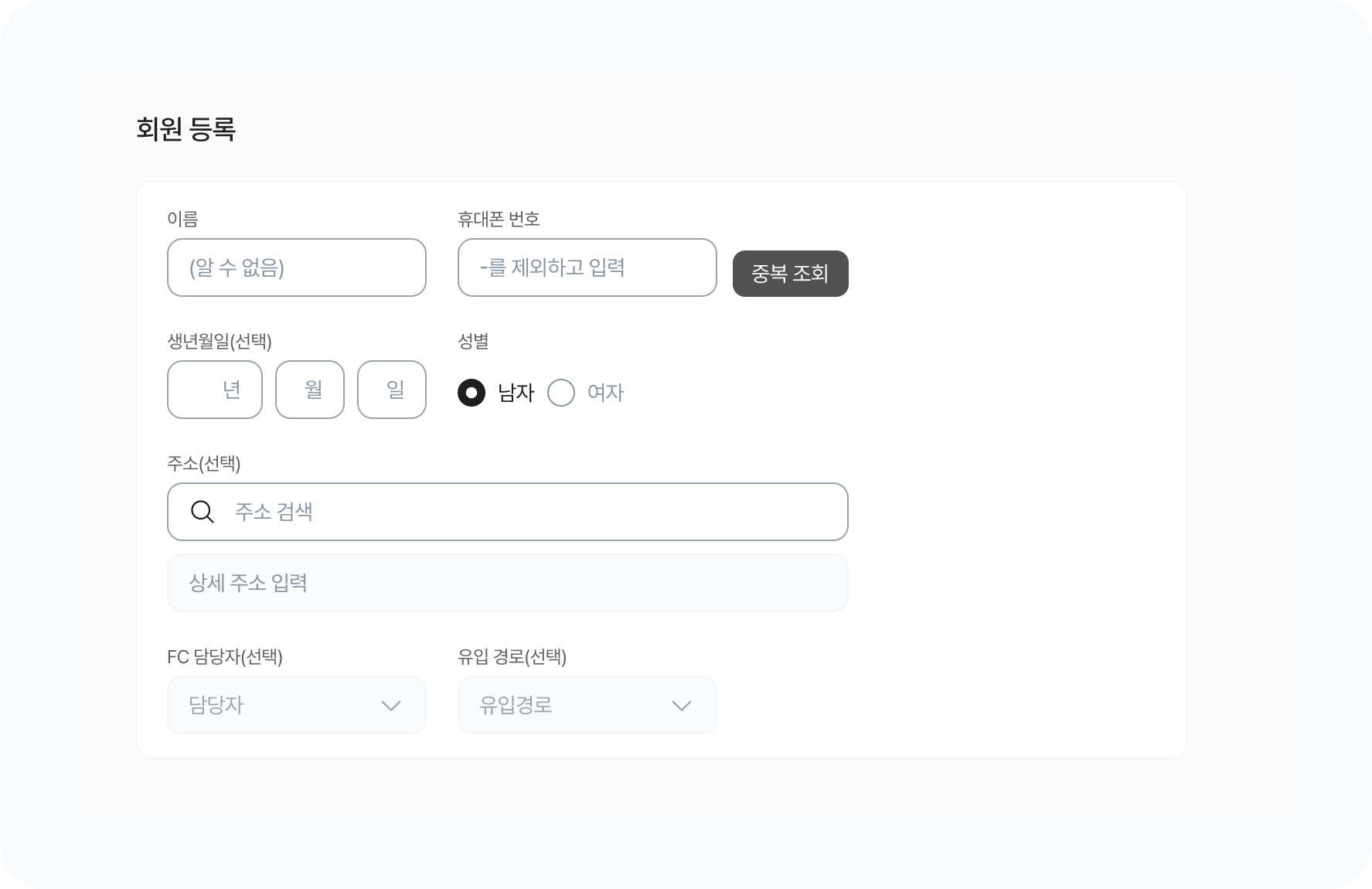This screenshot has height=889, width=1372.
Task: Click the 남자 gender label text
Action: 516,393
